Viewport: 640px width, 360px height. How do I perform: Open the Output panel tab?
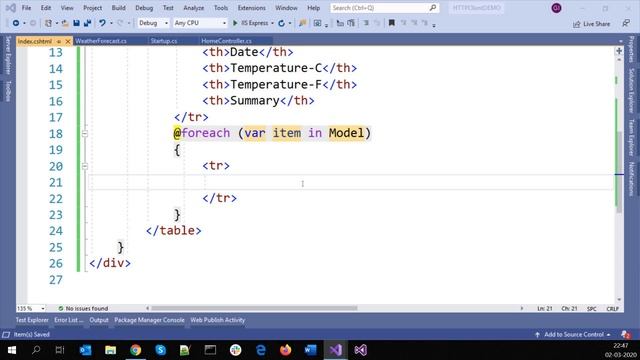[99, 320]
